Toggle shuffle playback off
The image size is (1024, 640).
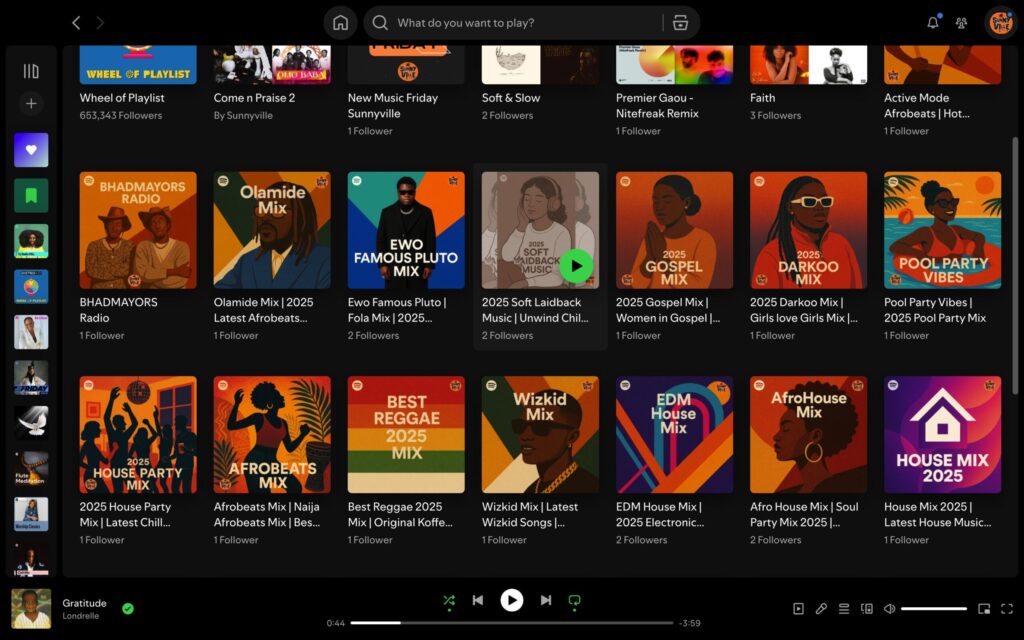(x=449, y=600)
